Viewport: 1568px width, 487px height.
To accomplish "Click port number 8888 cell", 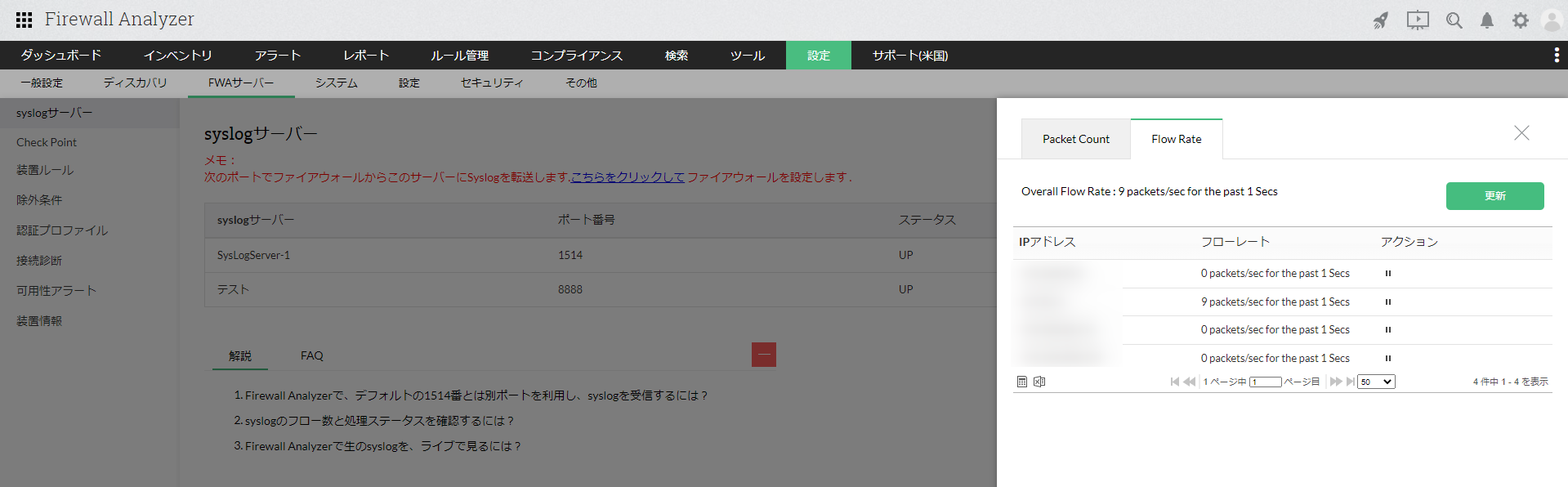I will pyautogui.click(x=570, y=289).
